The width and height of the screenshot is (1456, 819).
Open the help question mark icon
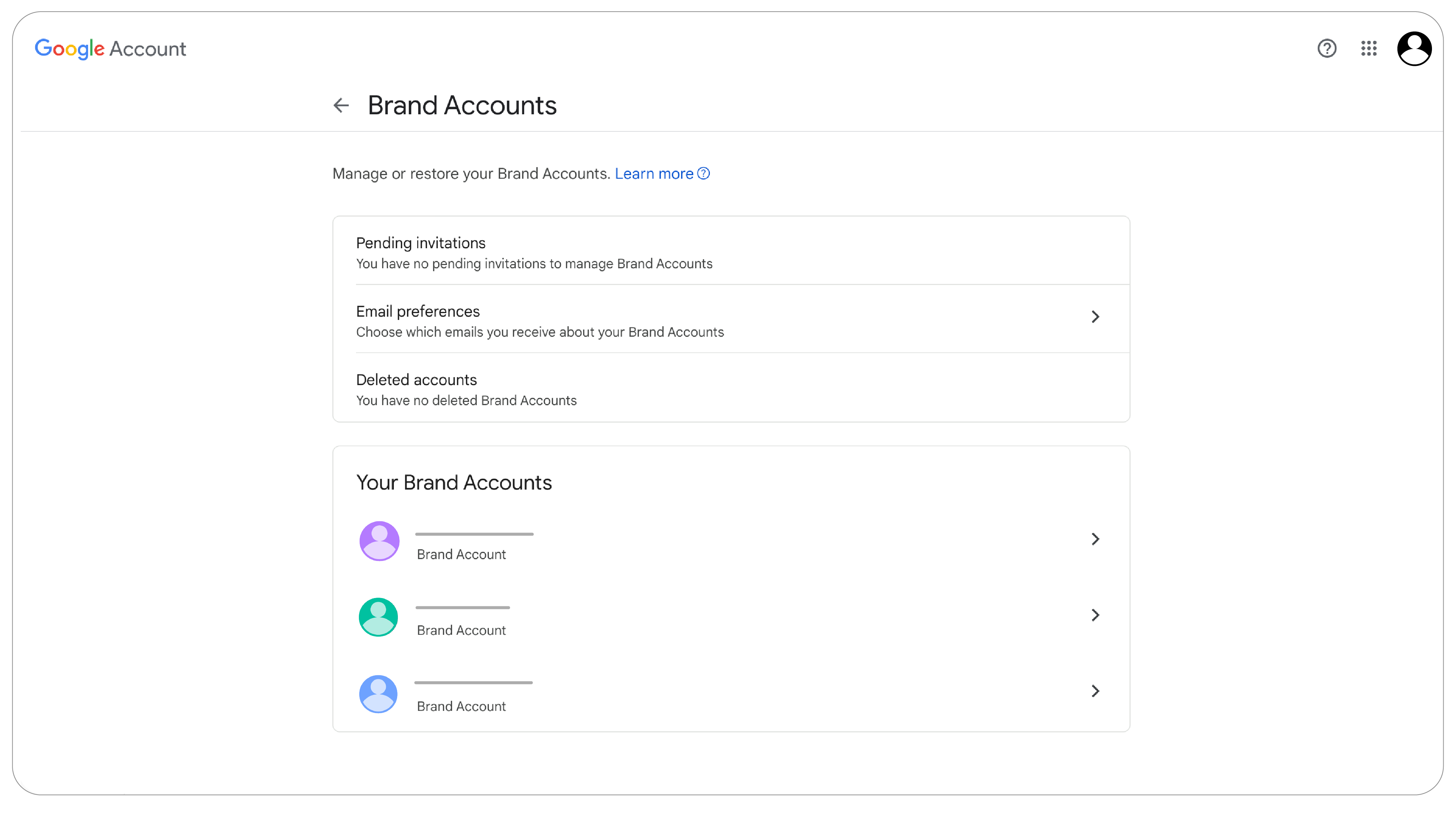pos(1326,49)
